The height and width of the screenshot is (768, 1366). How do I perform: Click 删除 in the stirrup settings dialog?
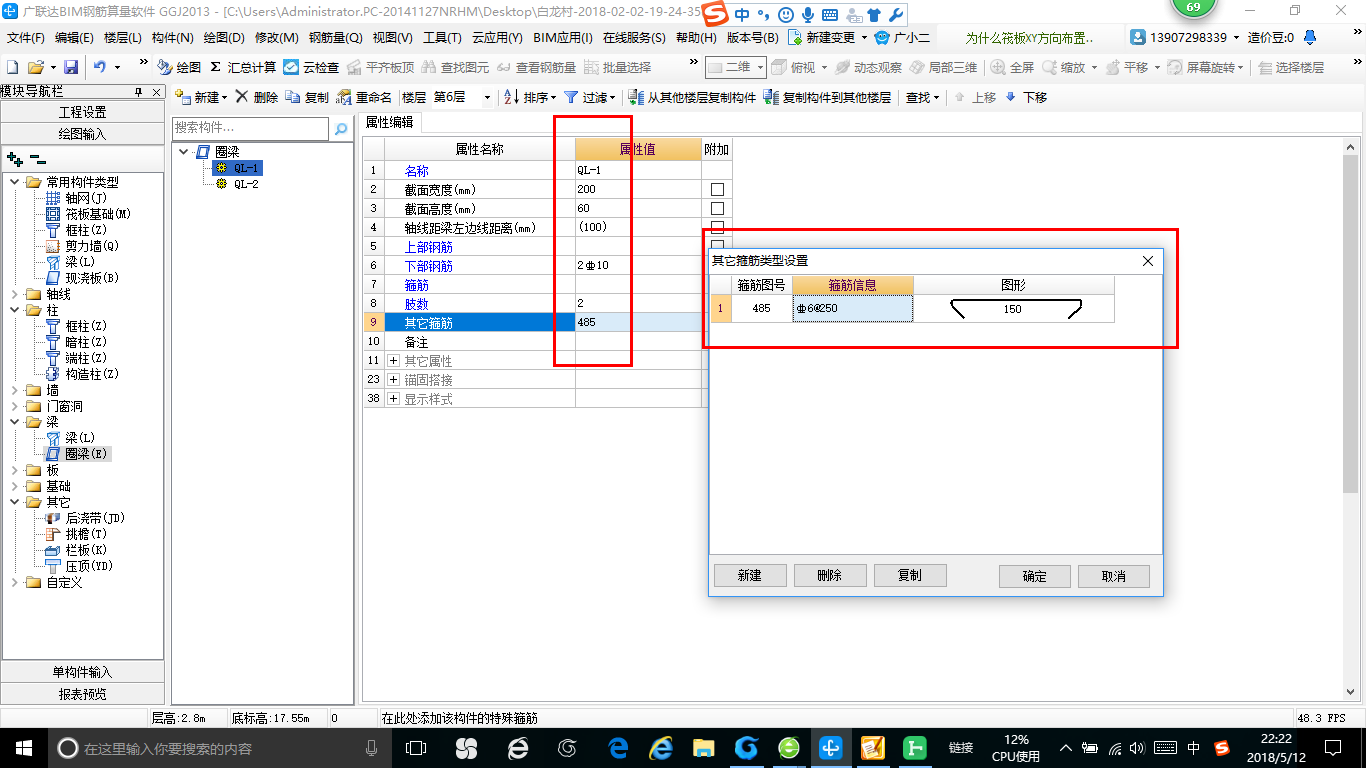pyautogui.click(x=830, y=576)
